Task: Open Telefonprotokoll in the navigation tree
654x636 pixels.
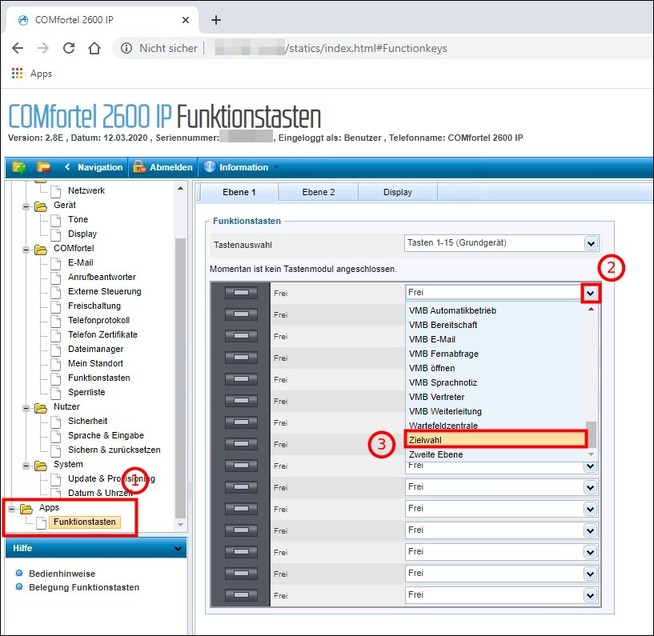Action: coord(98,320)
